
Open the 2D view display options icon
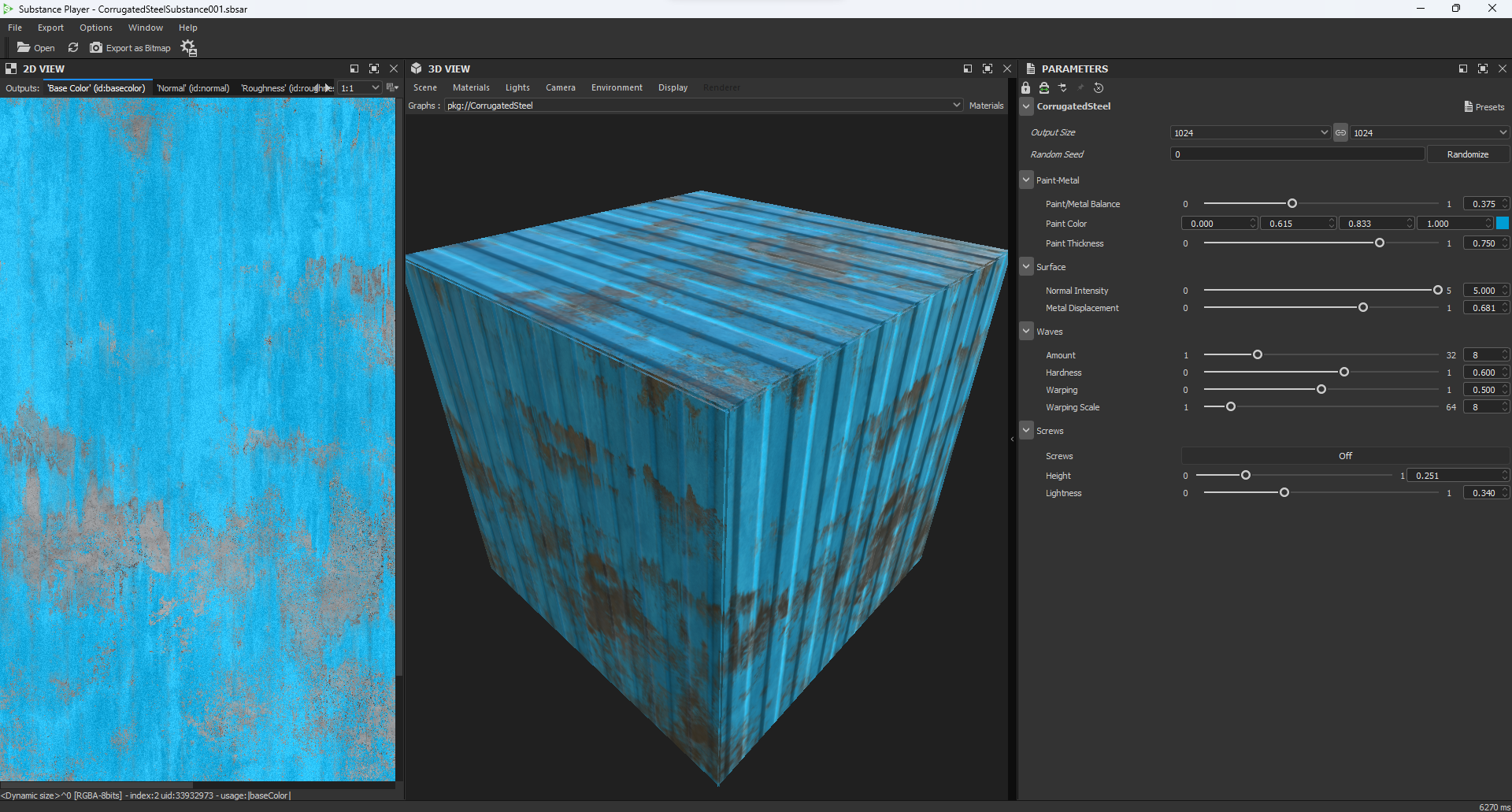[391, 87]
